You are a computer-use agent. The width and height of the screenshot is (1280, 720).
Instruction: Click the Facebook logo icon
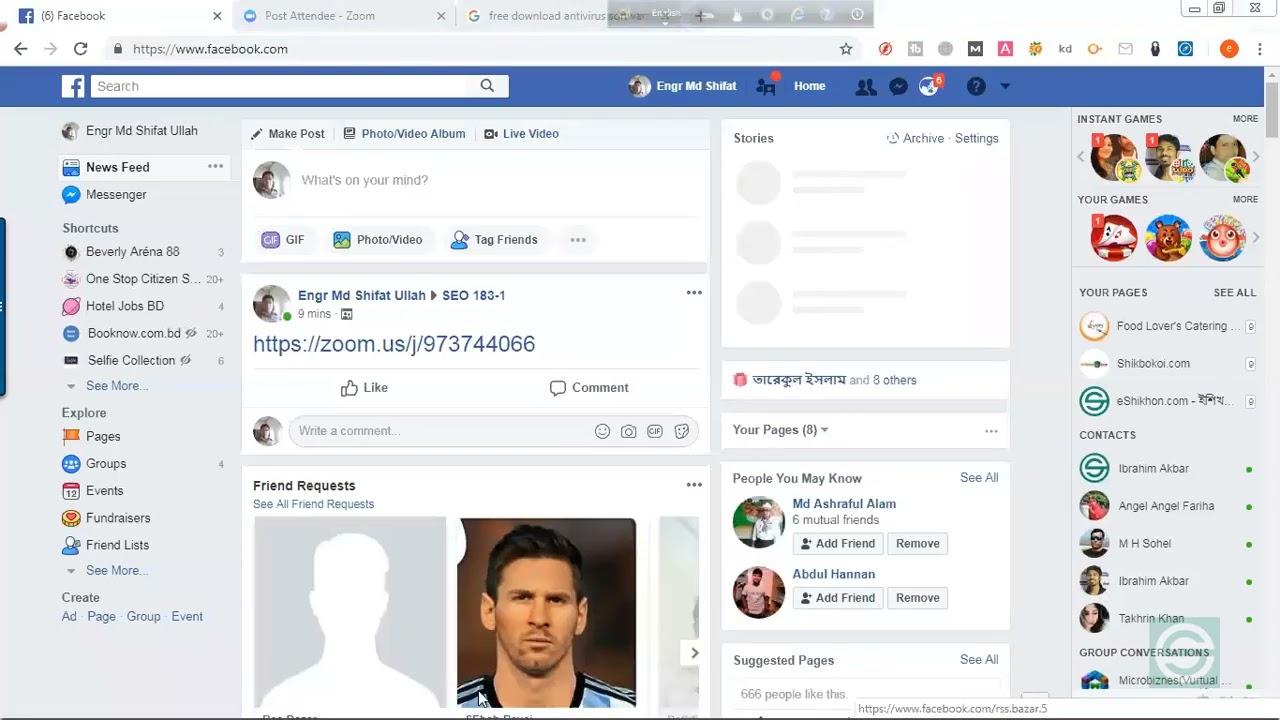pyautogui.click(x=73, y=87)
